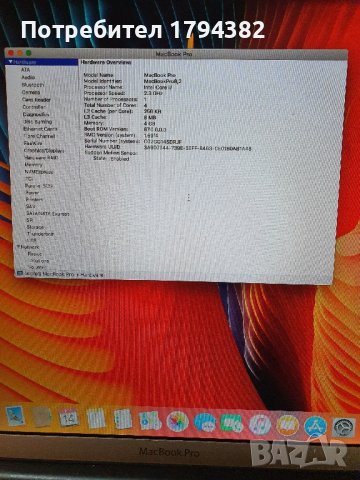Open iTunes from the Dock
Screen dimensions: 360x480
260,425
